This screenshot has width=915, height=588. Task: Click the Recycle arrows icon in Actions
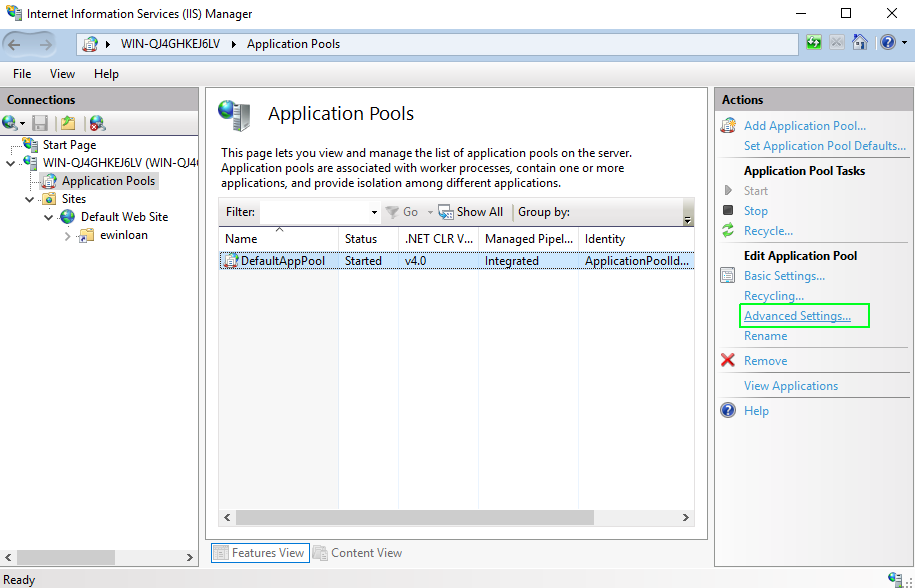click(728, 230)
